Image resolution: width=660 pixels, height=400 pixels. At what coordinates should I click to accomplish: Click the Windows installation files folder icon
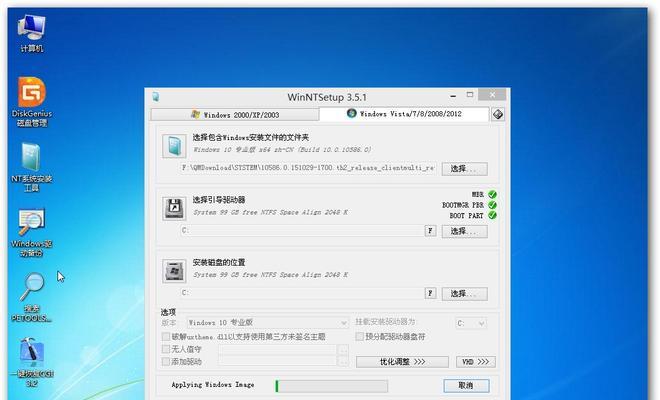coord(174,146)
